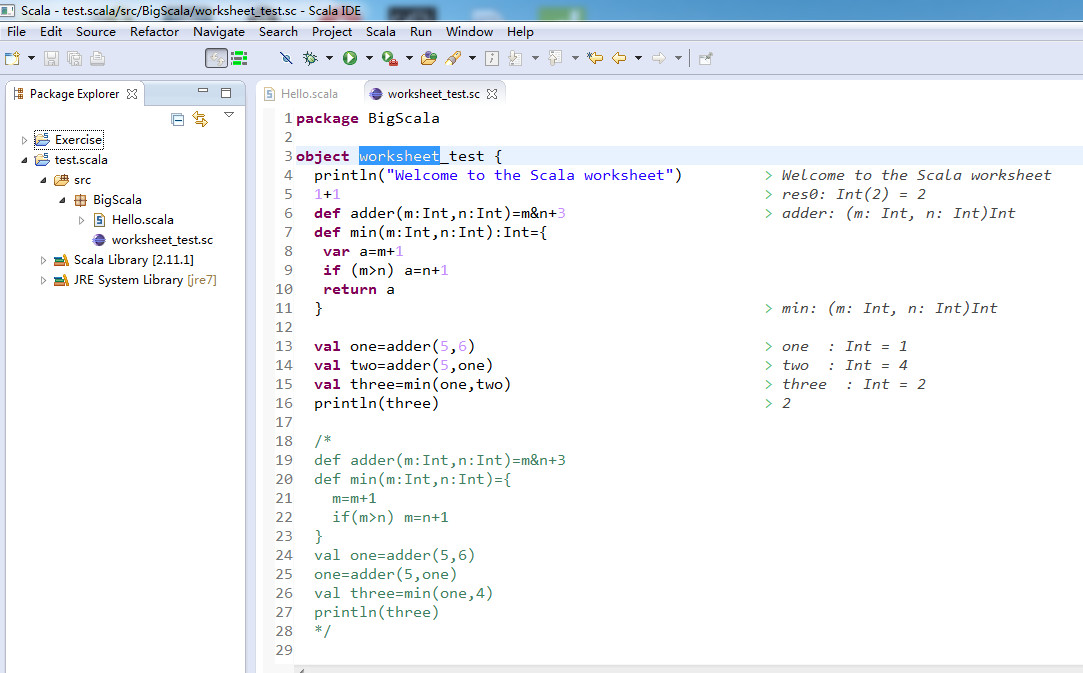Open the Back history dropdown arrow

pyautogui.click(x=638, y=59)
